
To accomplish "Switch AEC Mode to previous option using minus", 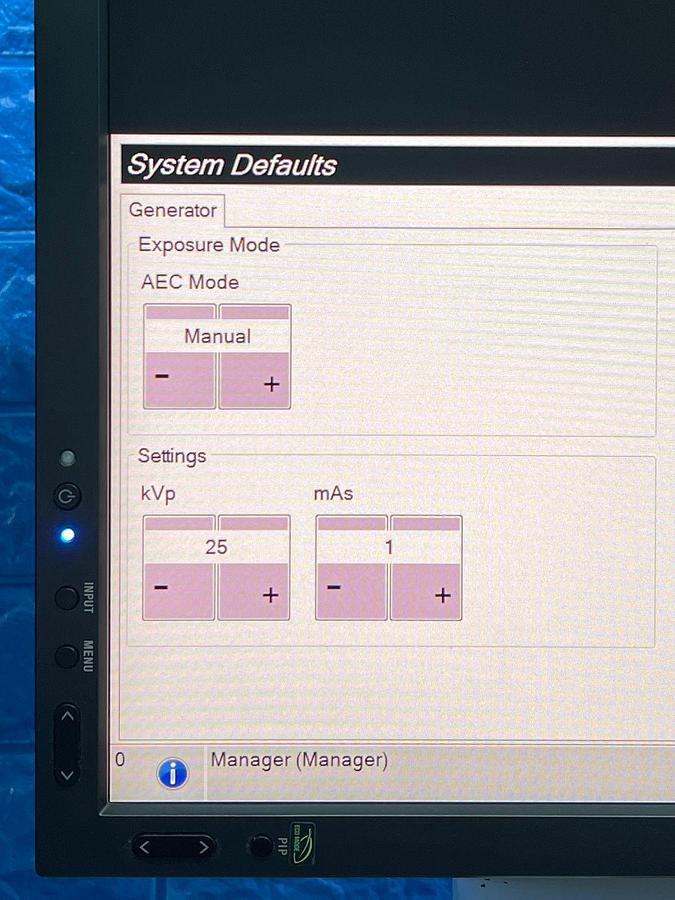I will (179, 380).
